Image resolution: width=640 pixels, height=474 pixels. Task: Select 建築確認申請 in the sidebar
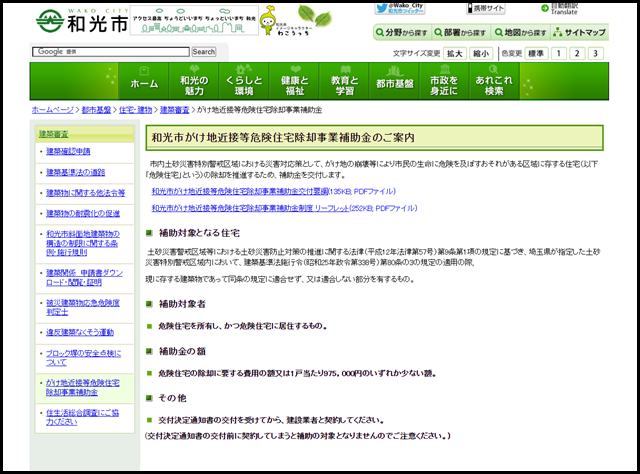(68, 151)
